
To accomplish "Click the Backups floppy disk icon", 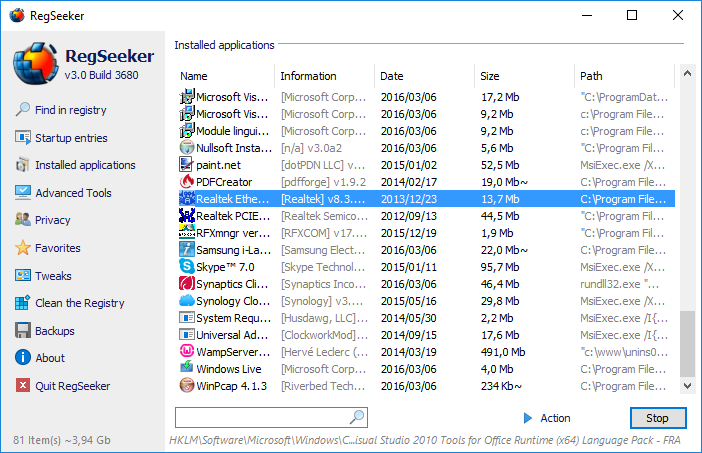I will [22, 330].
